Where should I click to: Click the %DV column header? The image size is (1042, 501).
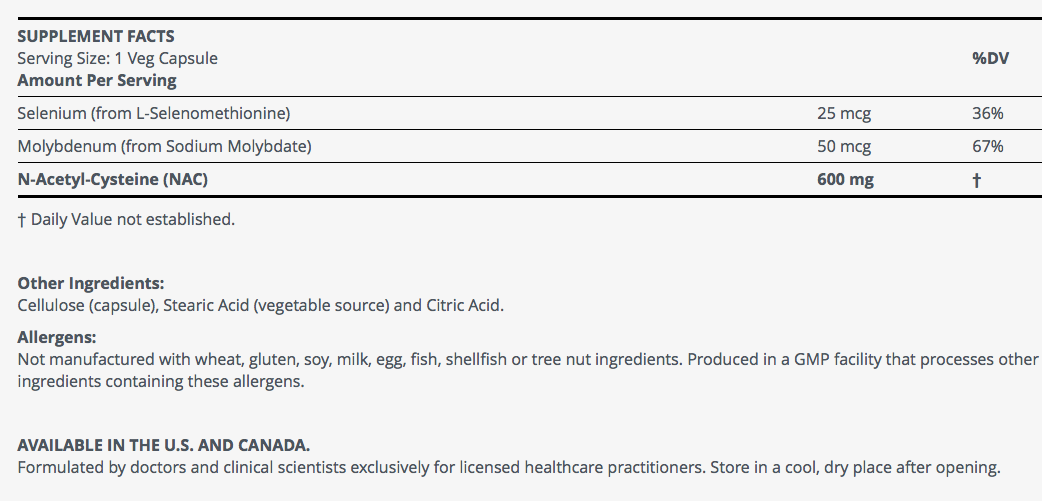pos(991,58)
